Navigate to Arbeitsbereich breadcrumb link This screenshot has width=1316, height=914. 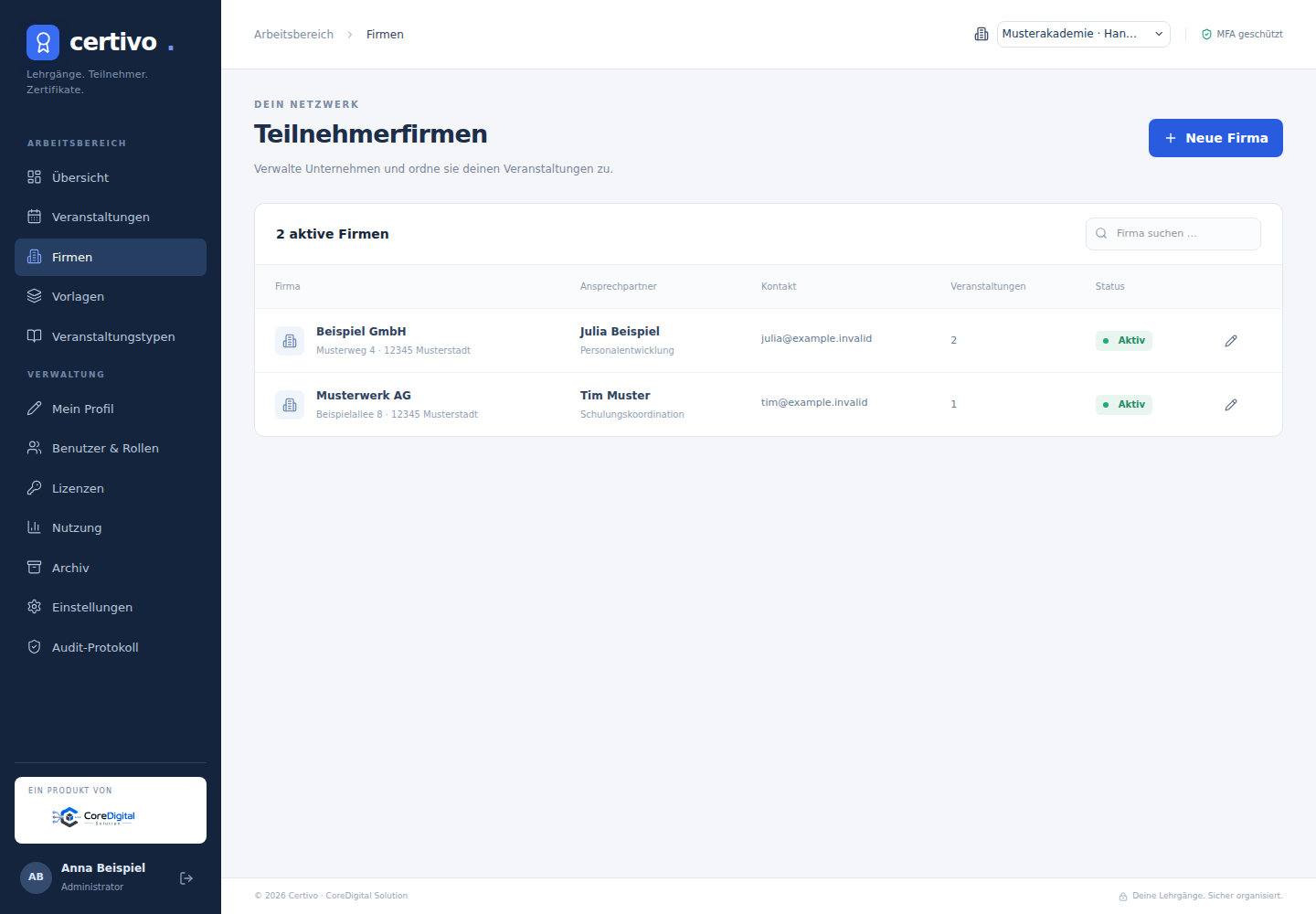point(293,35)
